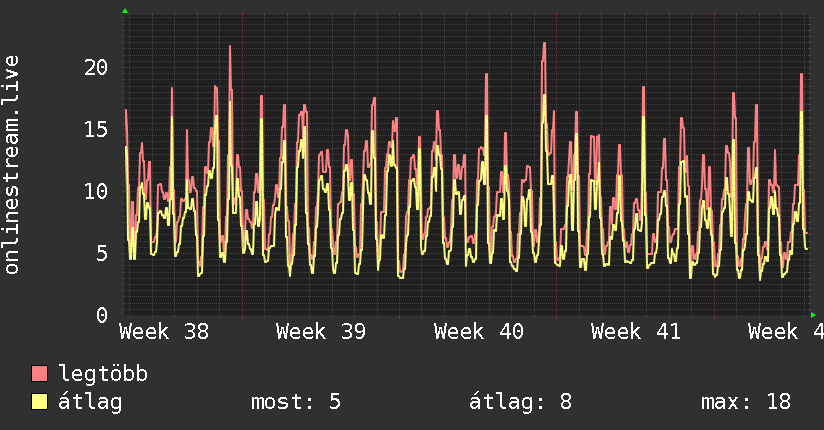
Task: Select the legtöbb legend label
Action: coord(103,374)
